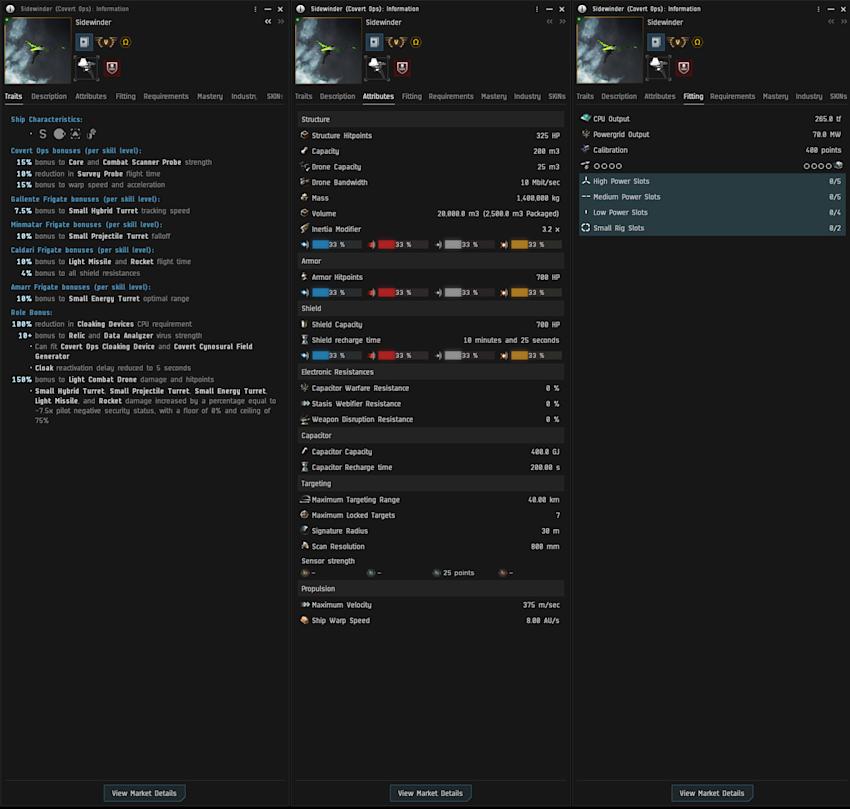The width and height of the screenshot is (850, 809).
Task: Open the right window kebab options menu
Action: (x=818, y=9)
